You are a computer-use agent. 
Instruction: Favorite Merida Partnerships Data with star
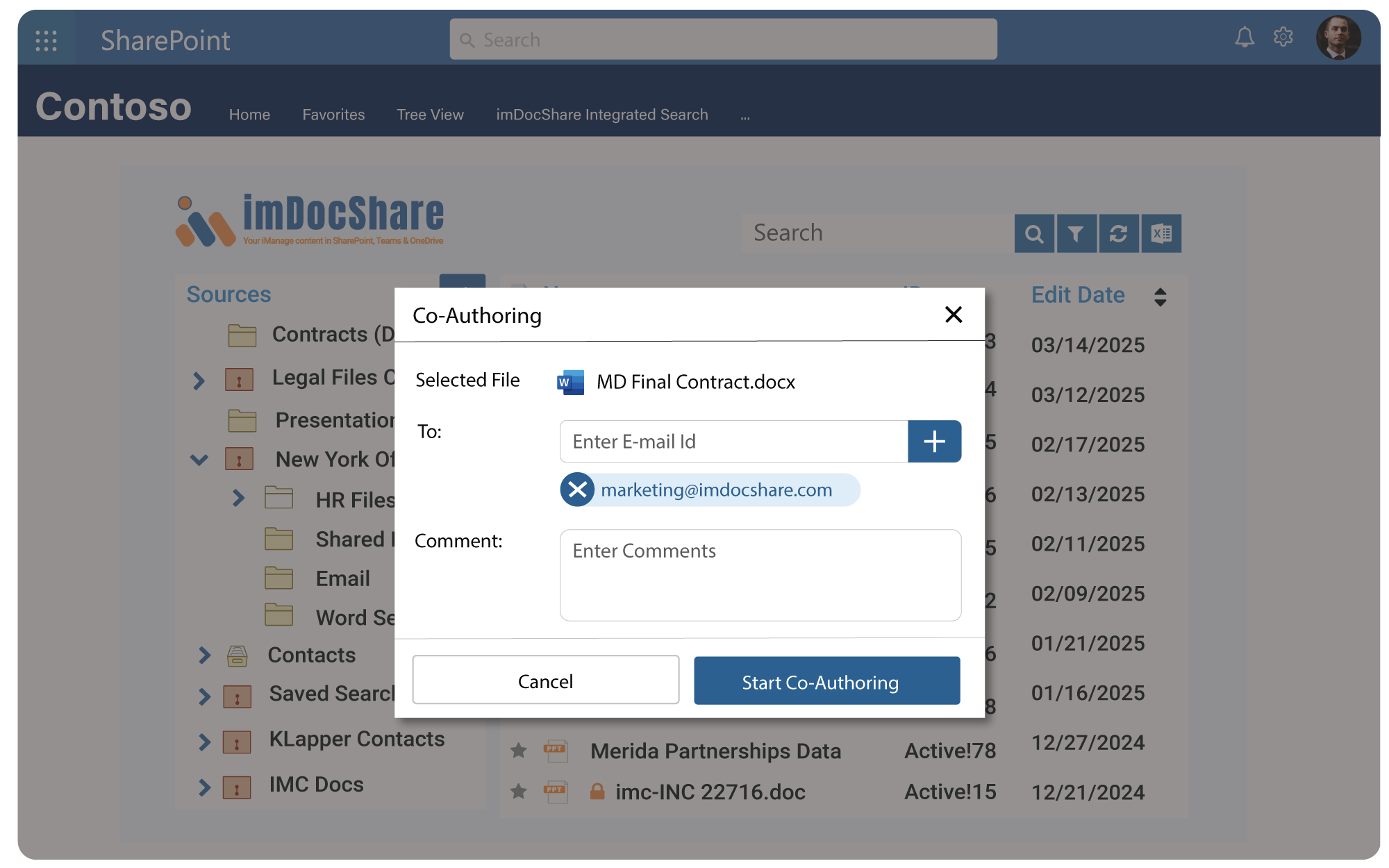click(518, 750)
